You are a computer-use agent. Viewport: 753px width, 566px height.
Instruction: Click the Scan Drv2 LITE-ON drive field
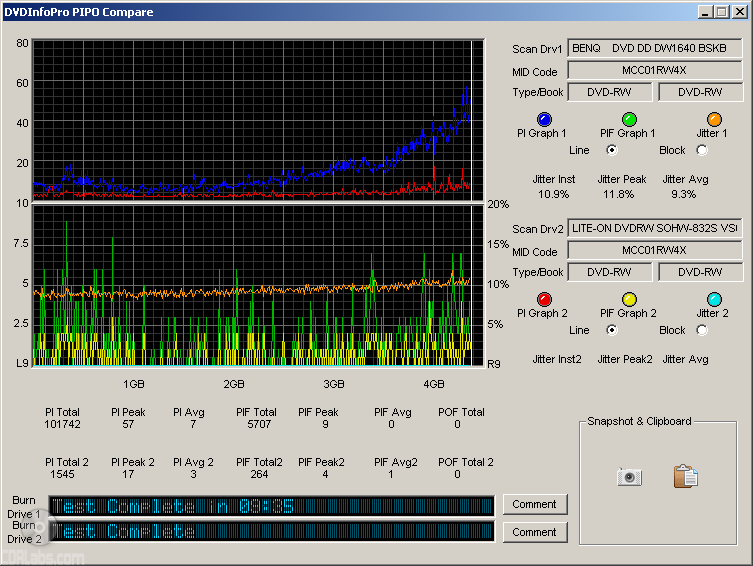(x=655, y=228)
